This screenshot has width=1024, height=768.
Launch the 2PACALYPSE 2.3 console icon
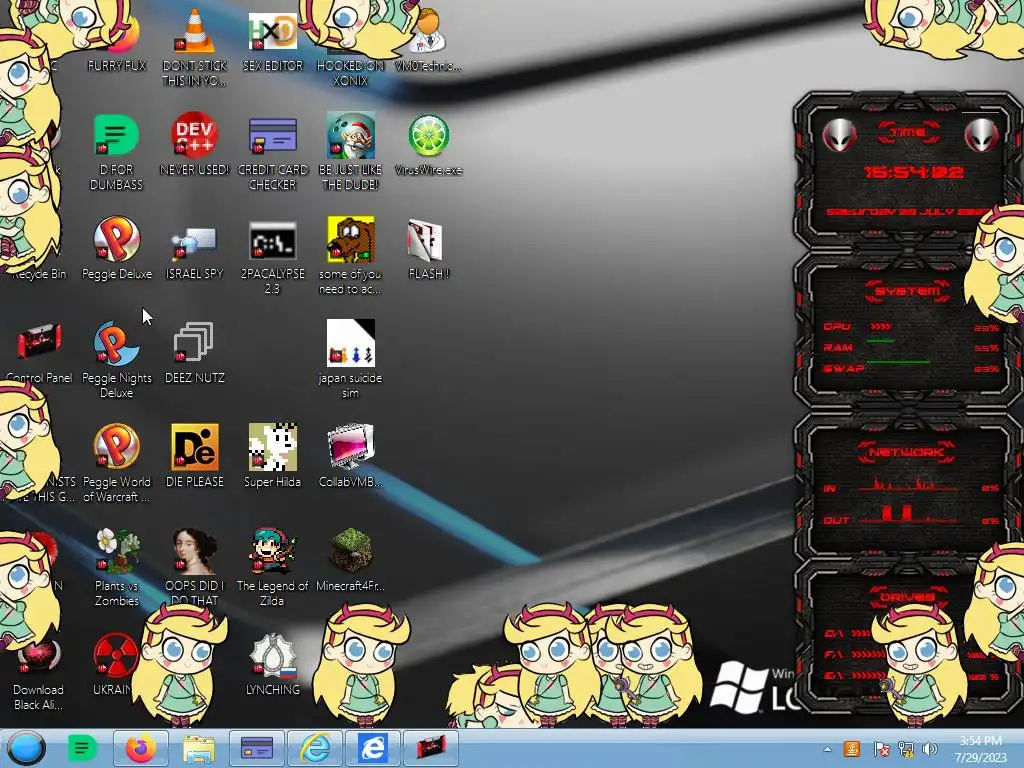tap(273, 240)
